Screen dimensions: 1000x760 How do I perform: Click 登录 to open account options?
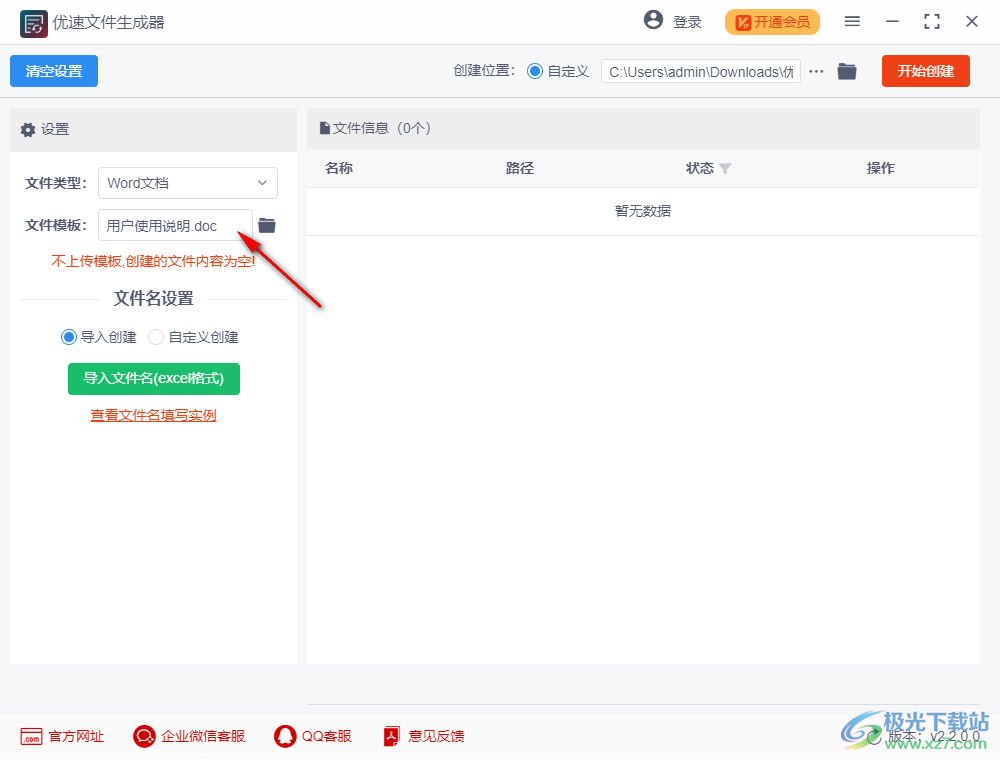click(x=686, y=21)
